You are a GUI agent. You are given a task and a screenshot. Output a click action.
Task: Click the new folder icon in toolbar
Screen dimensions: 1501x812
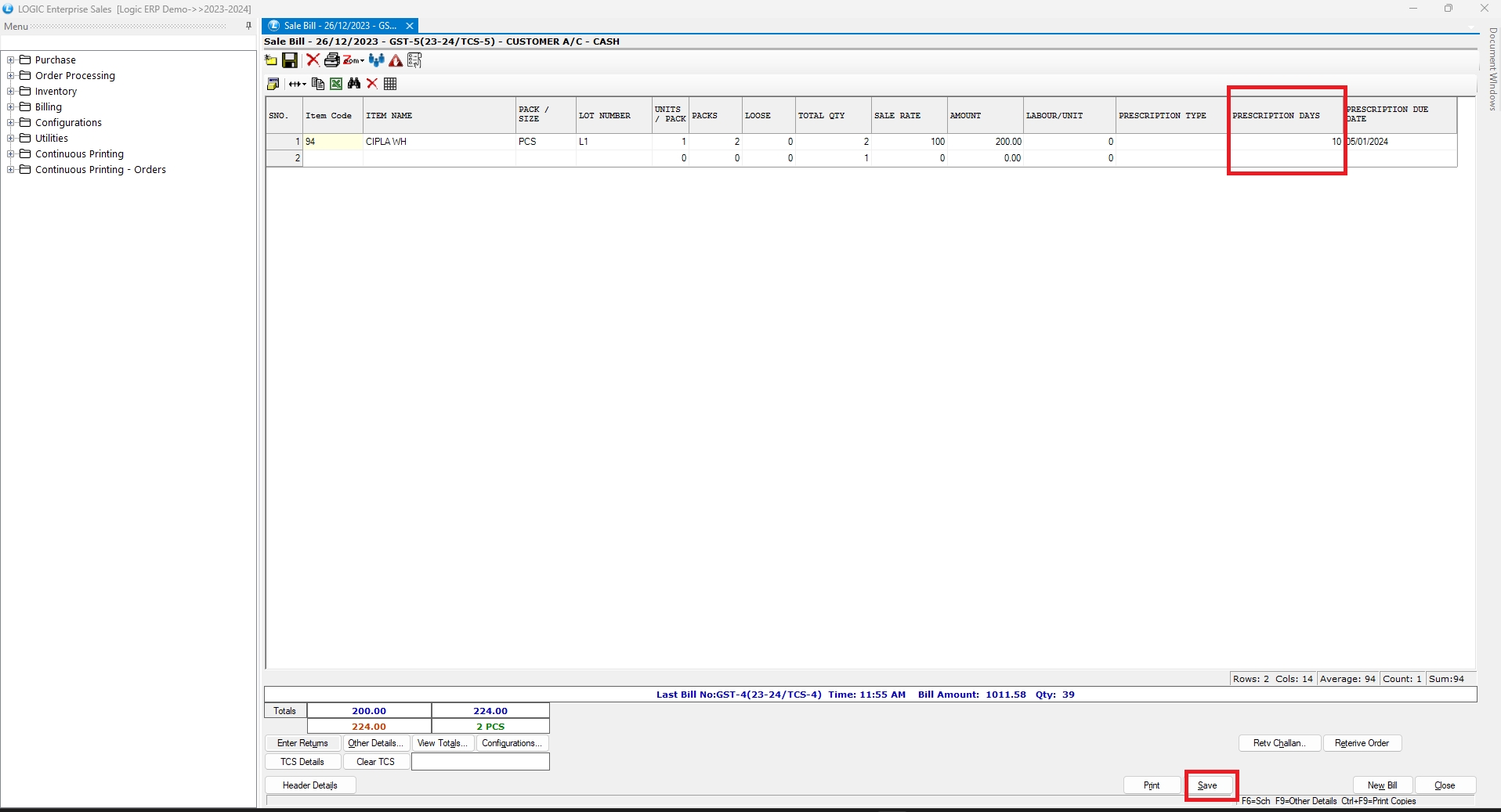click(271, 60)
